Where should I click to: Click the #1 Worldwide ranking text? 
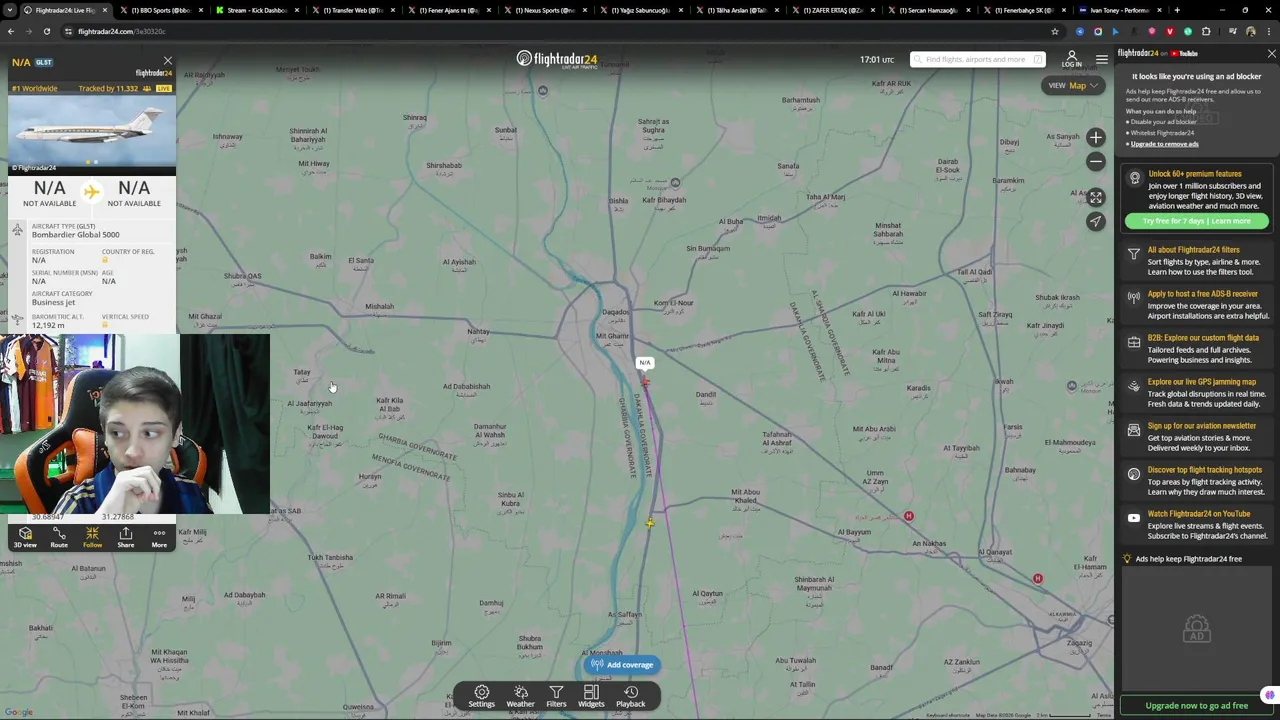(34, 88)
